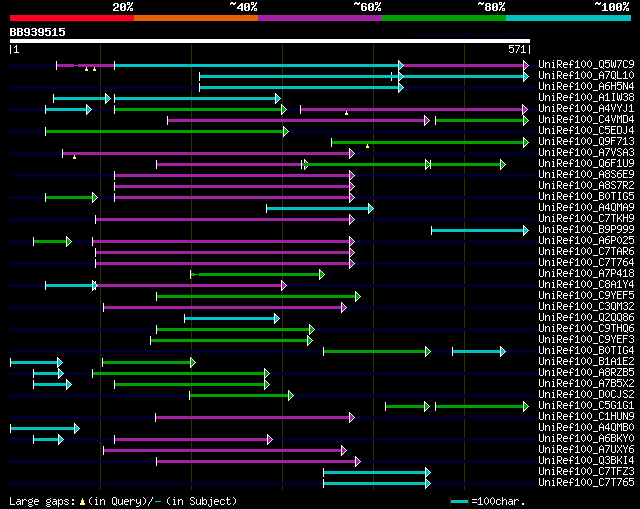Select the UniRef100_A7UXY6 label
The height and width of the screenshot is (509, 640).
pyautogui.click(x=586, y=450)
